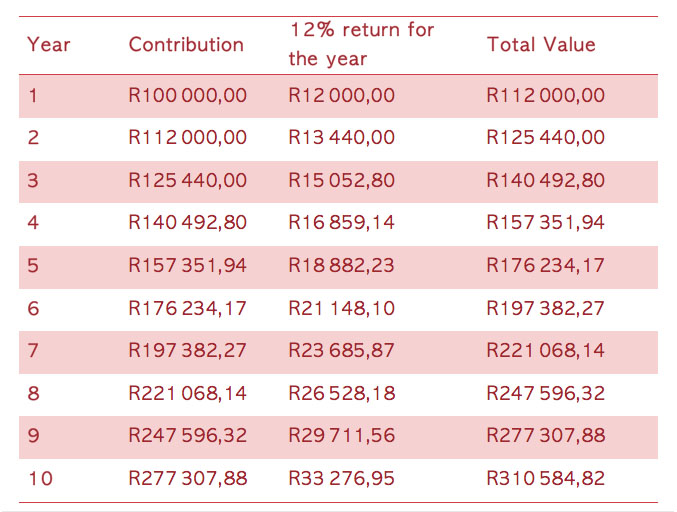
Task: Select the R100 000,00 contribution cell
Action: tap(187, 95)
